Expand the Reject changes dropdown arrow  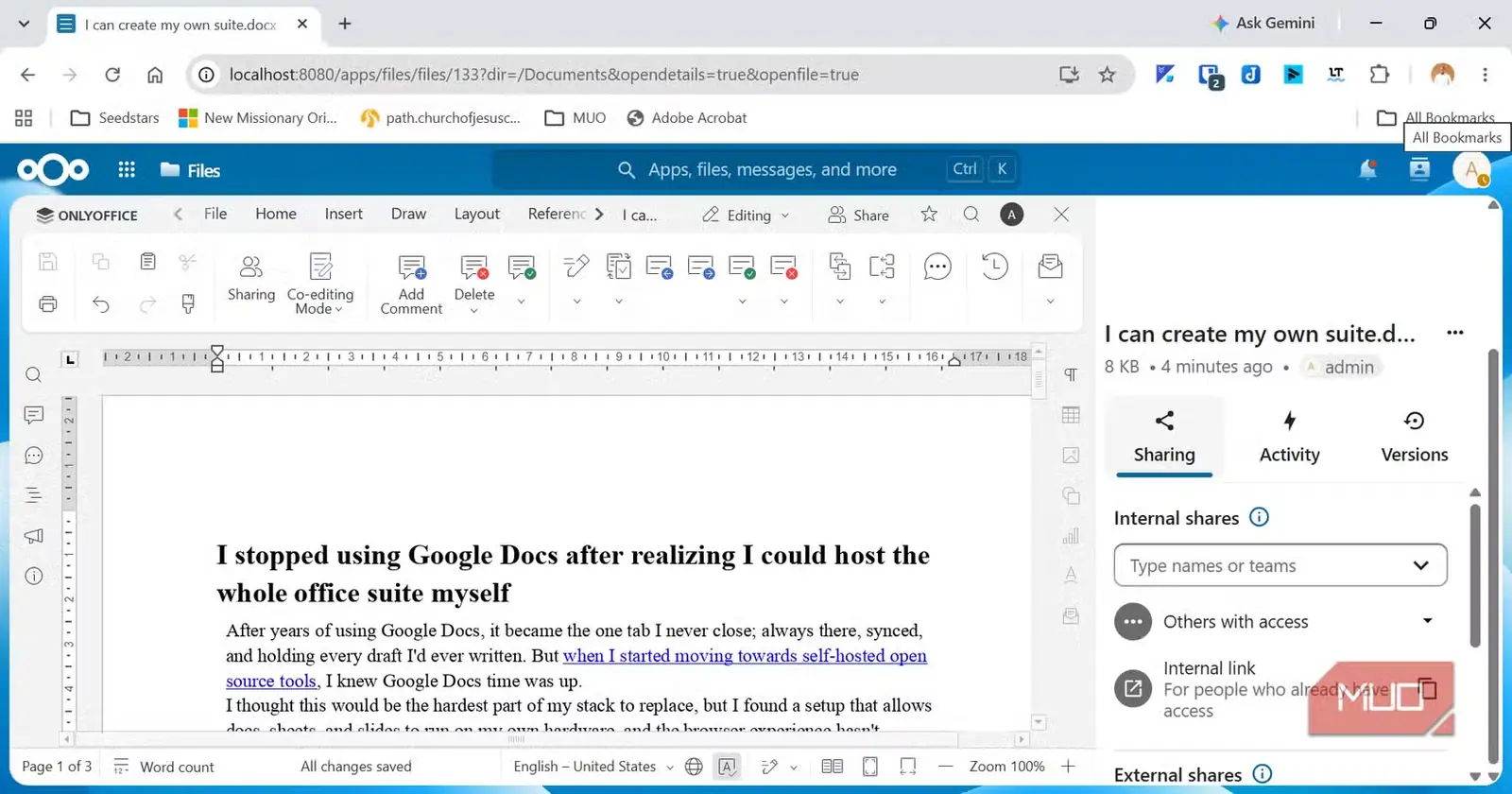point(783,302)
